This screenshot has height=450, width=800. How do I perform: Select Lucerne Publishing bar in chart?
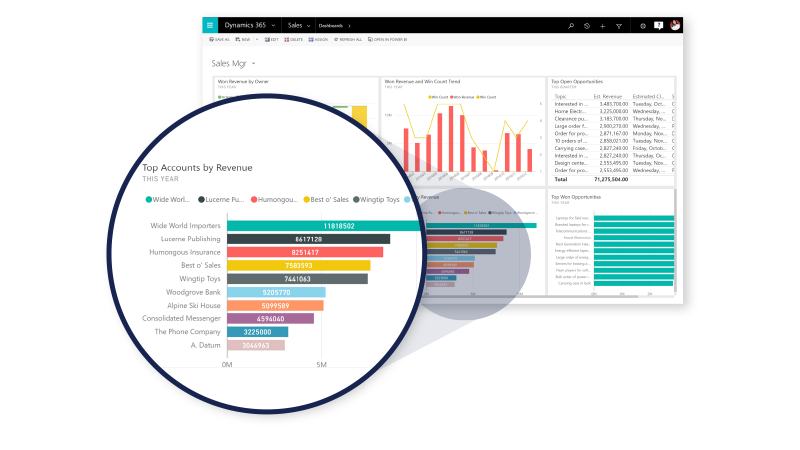pyautogui.click(x=309, y=239)
